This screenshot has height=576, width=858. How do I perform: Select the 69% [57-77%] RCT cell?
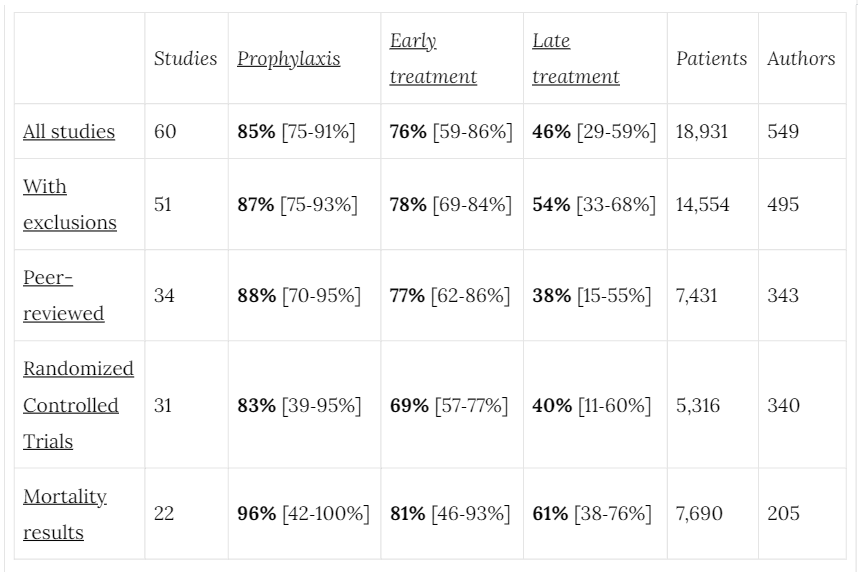coord(448,405)
